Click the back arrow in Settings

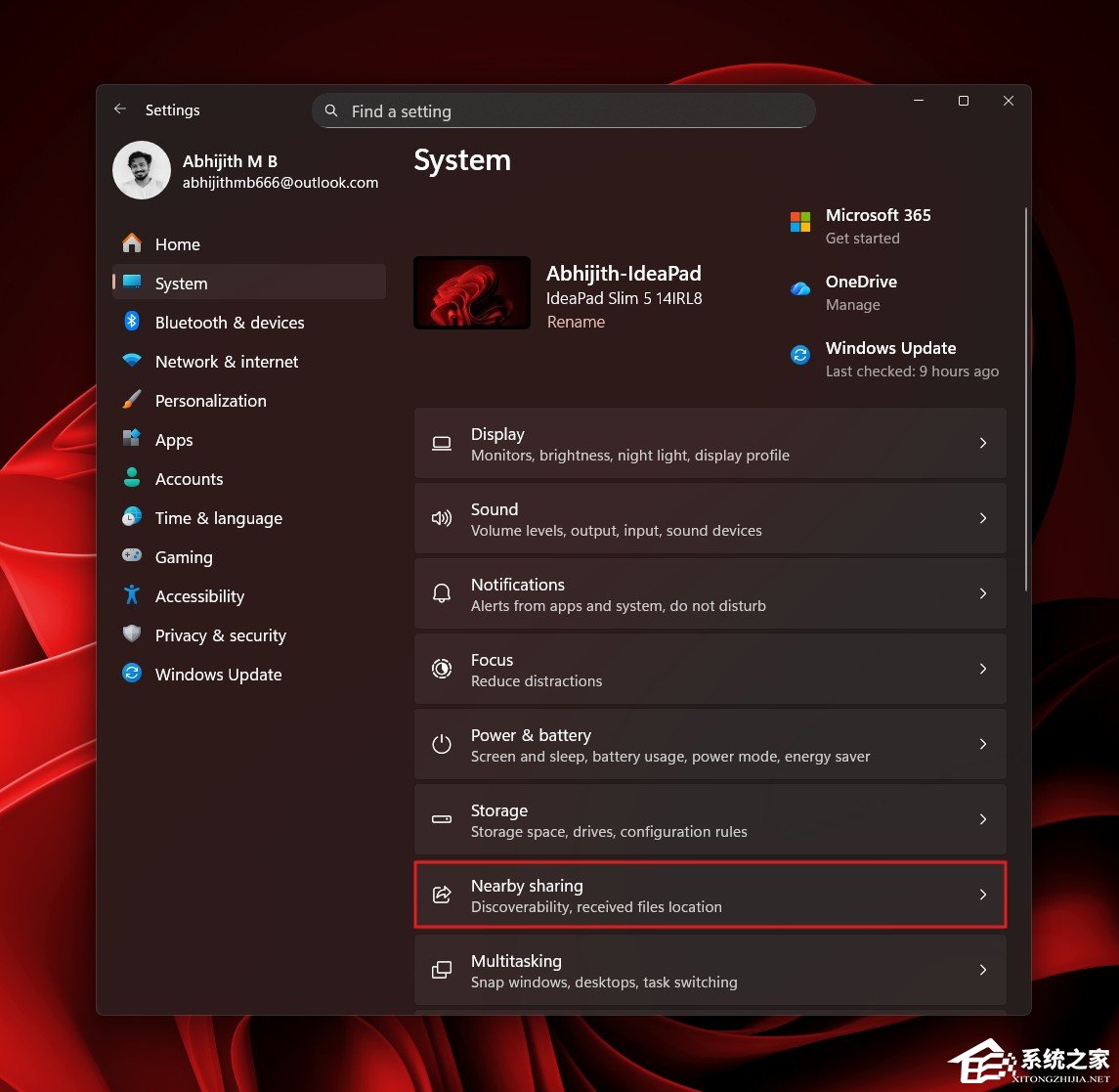(120, 109)
